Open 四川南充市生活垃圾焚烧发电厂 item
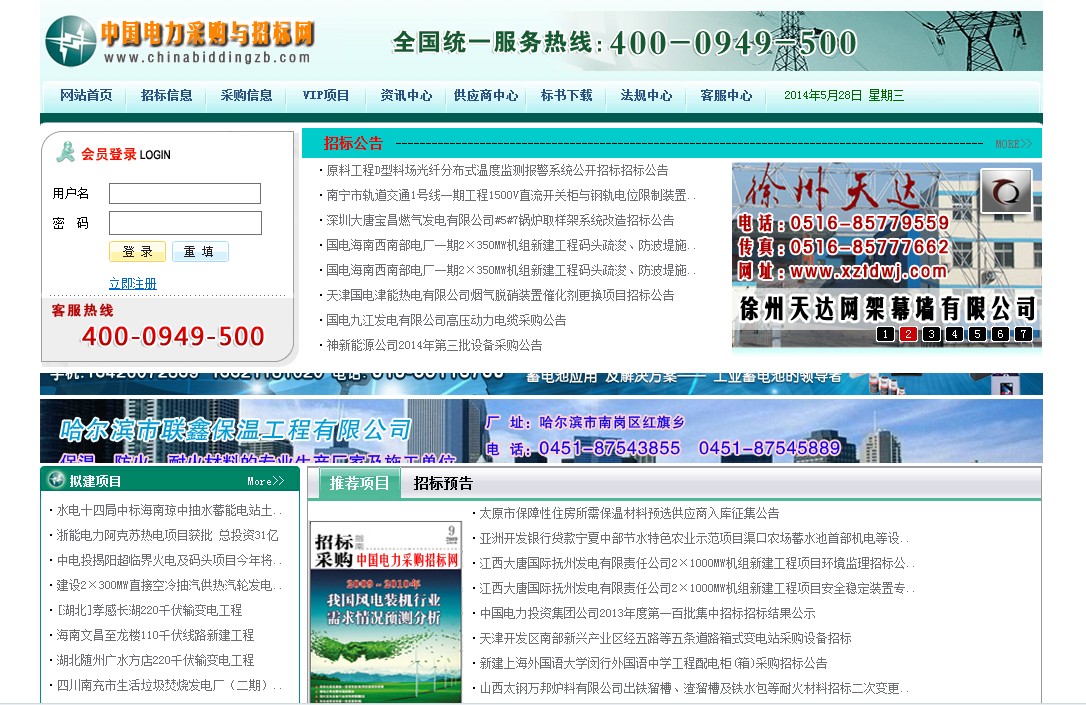This screenshot has height=705, width=1086. pyautogui.click(x=169, y=685)
